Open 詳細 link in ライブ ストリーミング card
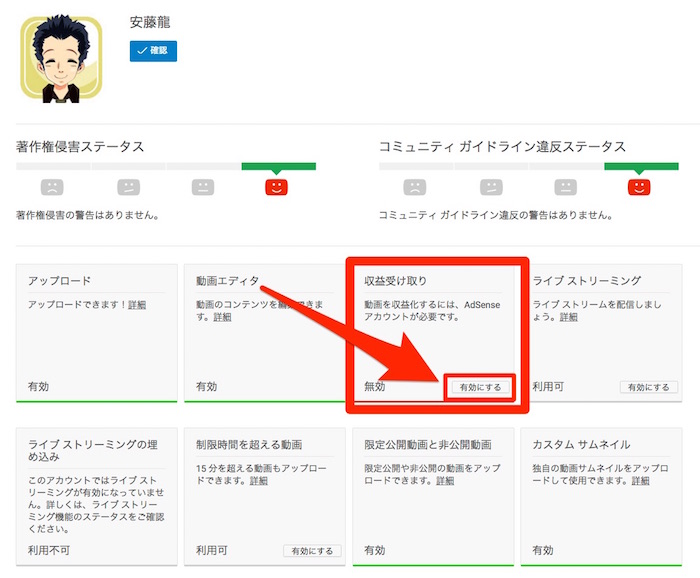The image size is (700, 578). [x=569, y=317]
